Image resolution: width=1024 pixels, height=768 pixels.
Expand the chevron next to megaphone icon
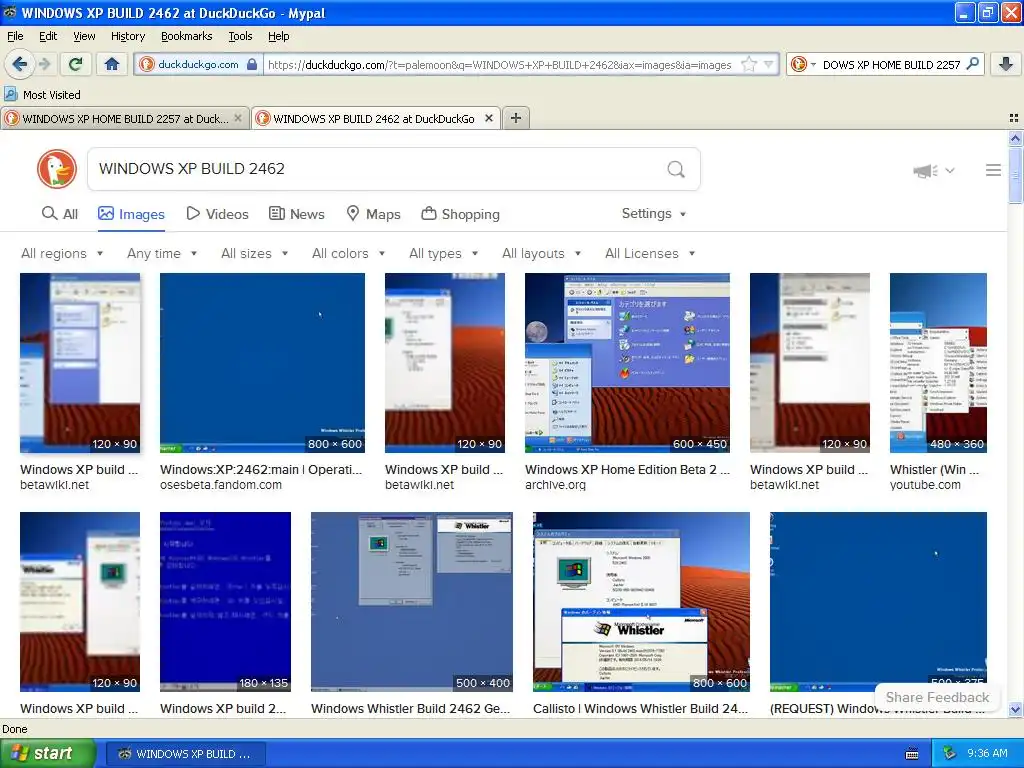[x=950, y=170]
